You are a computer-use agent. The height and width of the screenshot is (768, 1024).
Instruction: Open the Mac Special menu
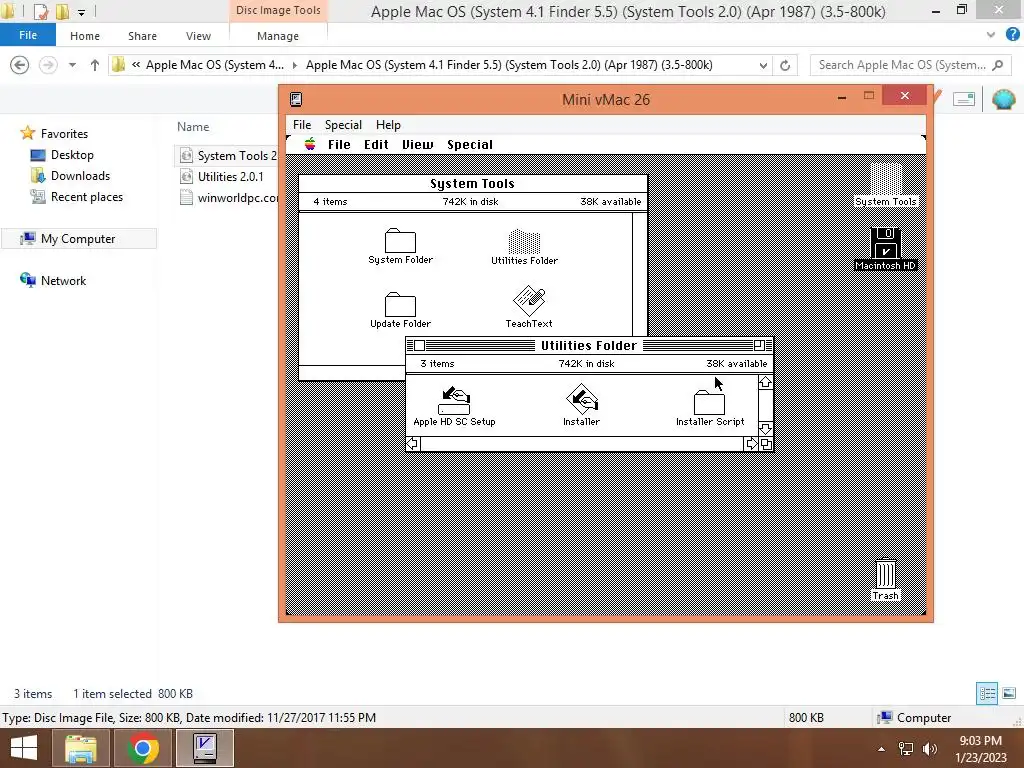pos(470,145)
